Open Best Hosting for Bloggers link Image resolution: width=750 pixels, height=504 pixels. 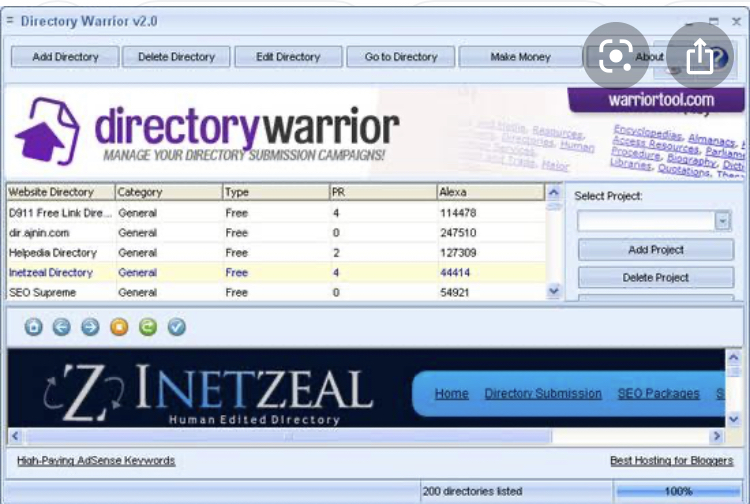pos(672,460)
